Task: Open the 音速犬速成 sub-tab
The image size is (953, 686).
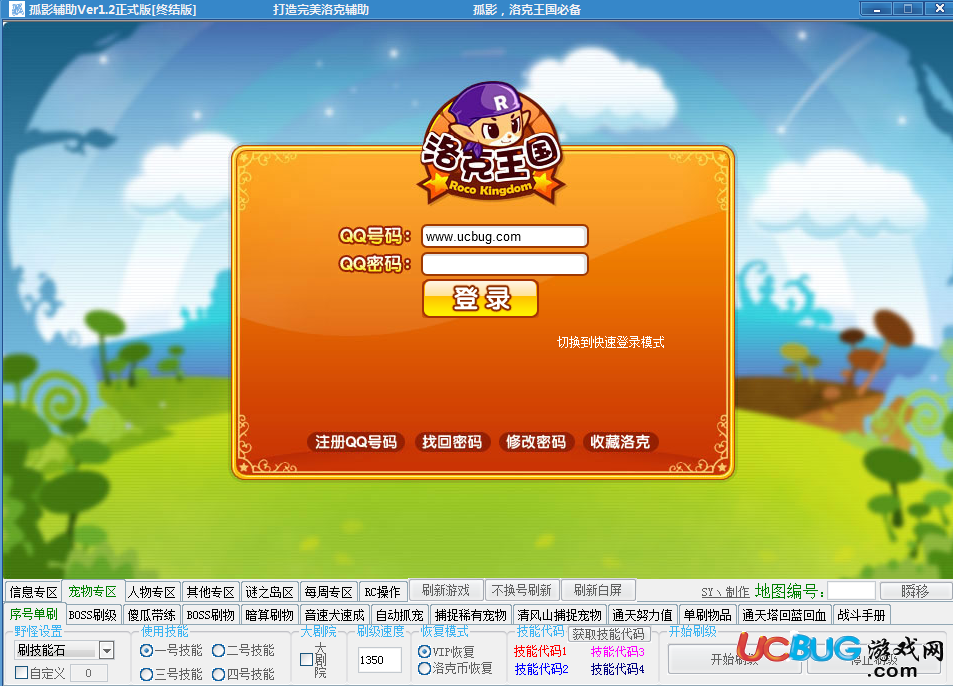Action: (x=334, y=615)
